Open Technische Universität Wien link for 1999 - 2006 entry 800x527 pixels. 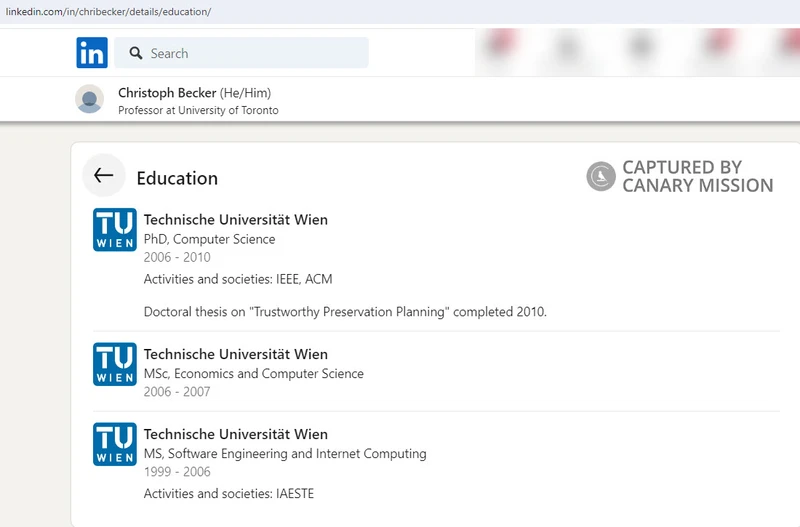click(236, 434)
